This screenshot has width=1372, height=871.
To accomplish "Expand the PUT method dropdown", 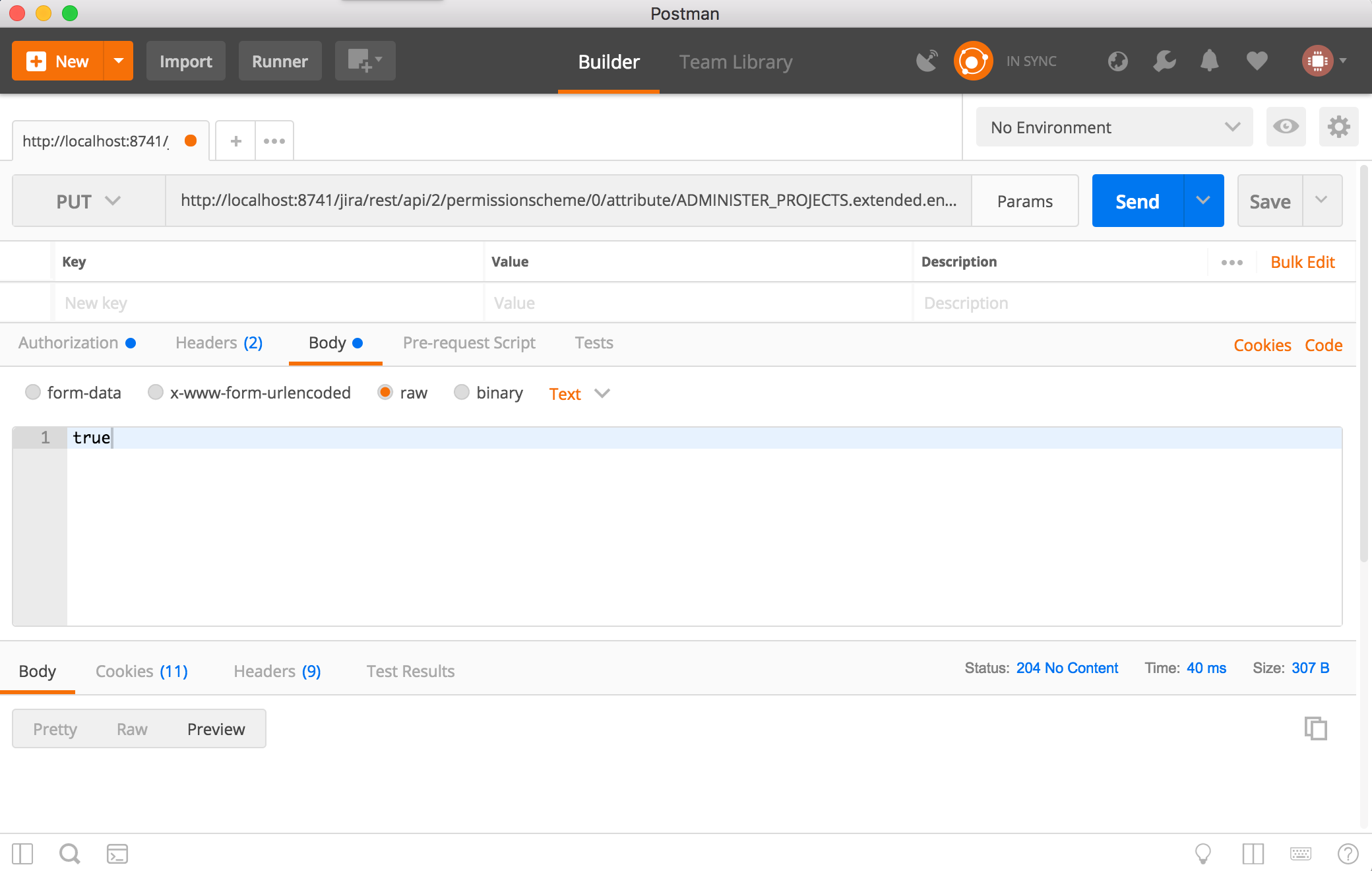I will [88, 201].
